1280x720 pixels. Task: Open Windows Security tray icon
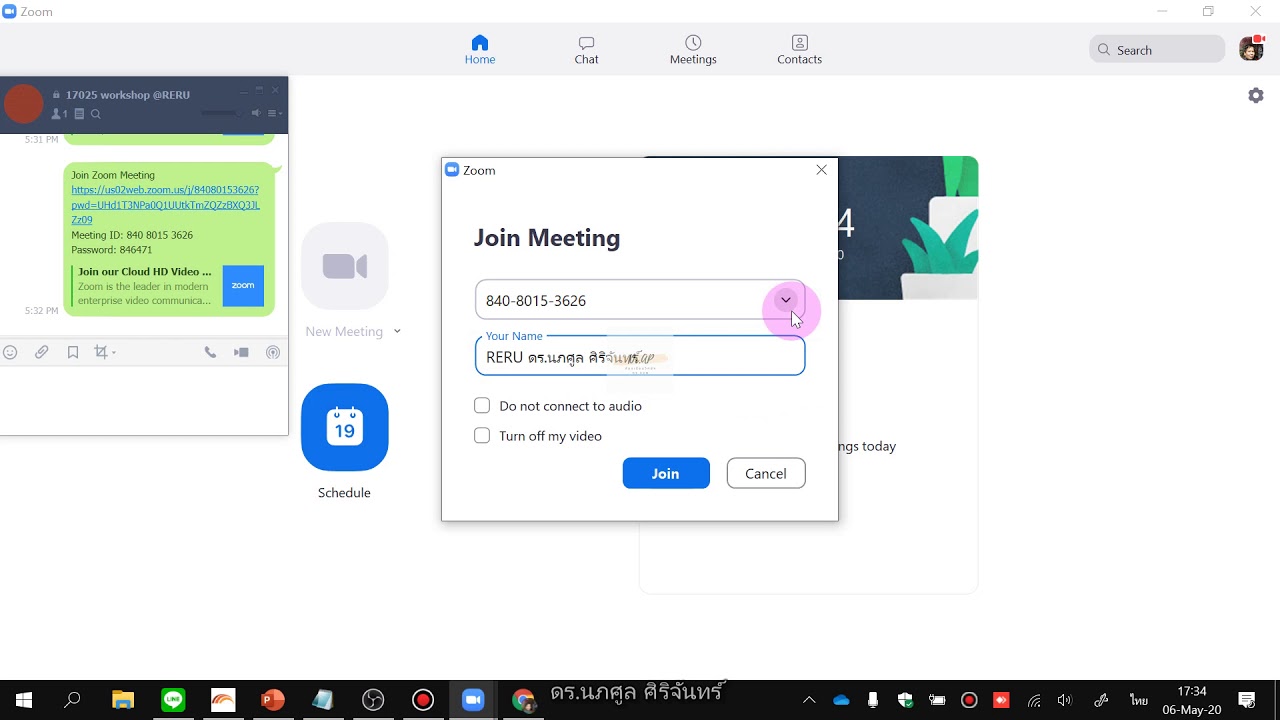coord(905,700)
